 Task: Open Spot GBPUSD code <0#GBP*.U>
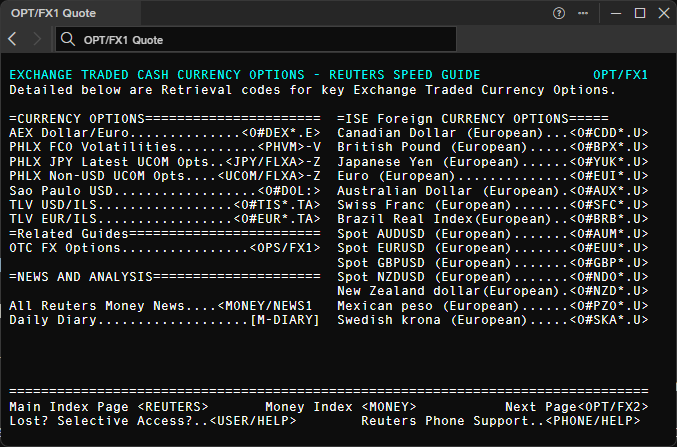pyautogui.click(x=609, y=263)
